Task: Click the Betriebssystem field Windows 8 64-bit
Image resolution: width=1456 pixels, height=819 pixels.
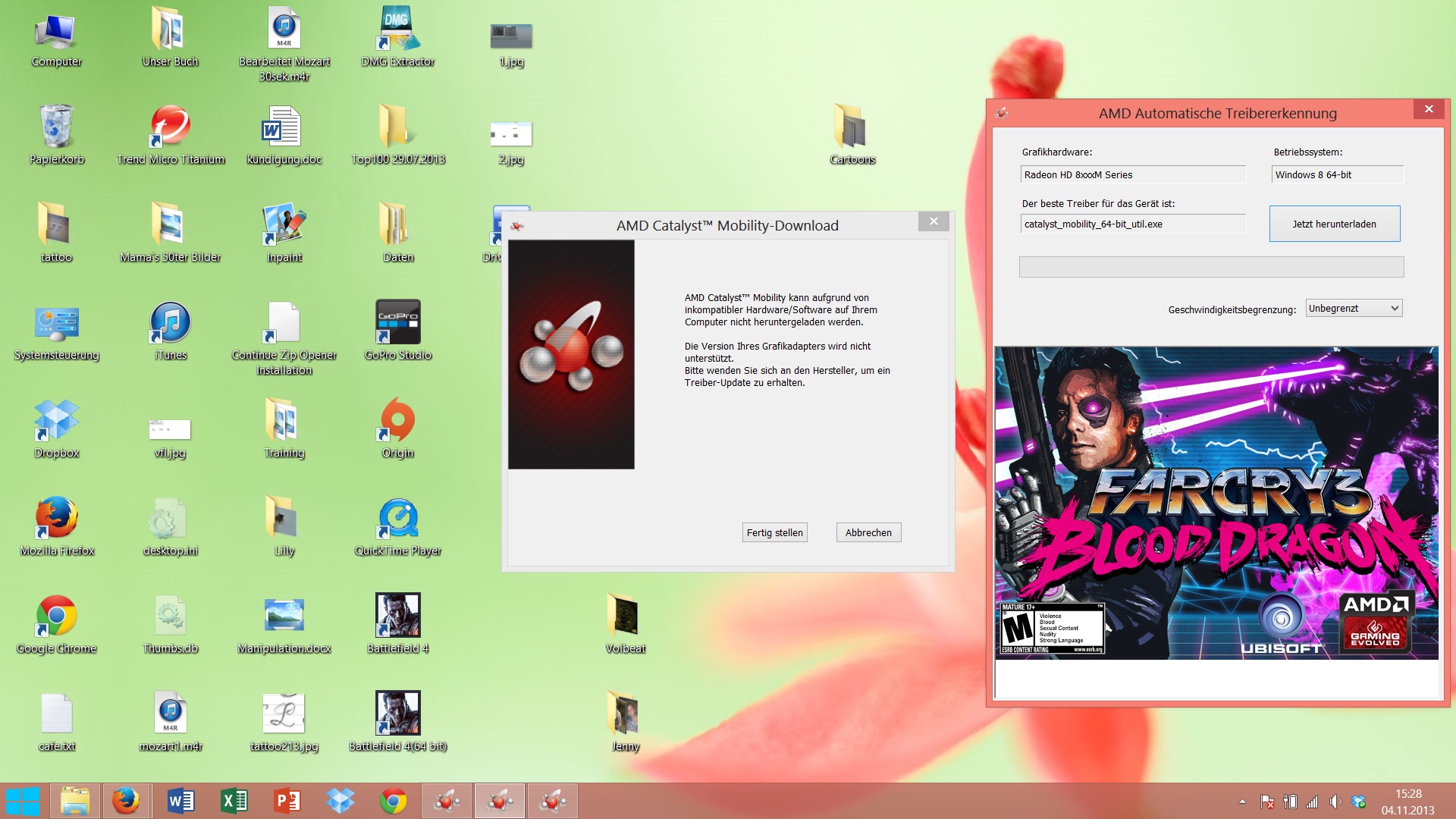Action: pyautogui.click(x=1338, y=174)
